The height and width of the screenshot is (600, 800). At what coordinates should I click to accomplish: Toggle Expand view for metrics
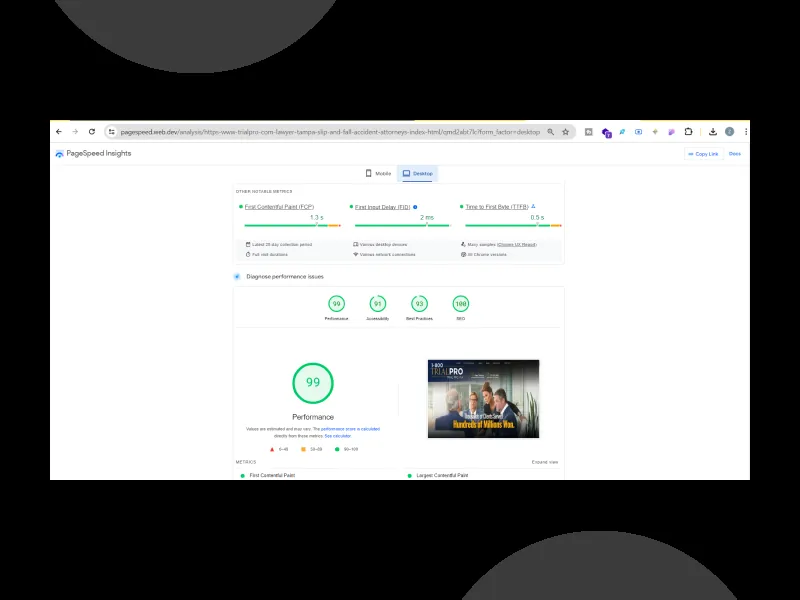pyautogui.click(x=545, y=462)
